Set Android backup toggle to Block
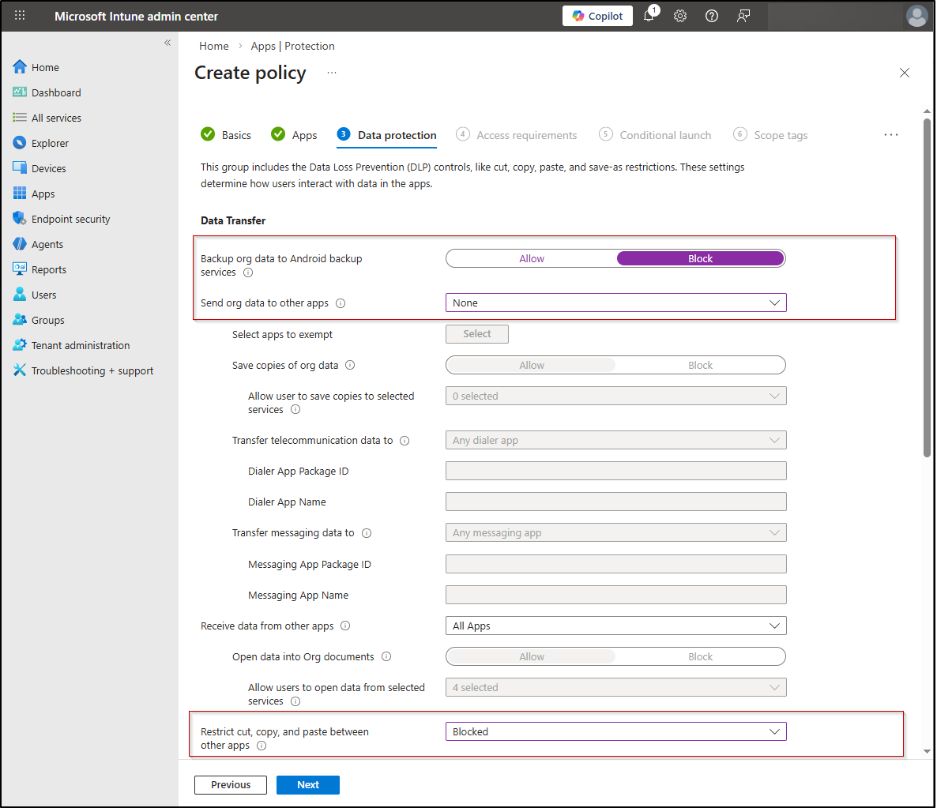Viewport: 936px width, 808px height. [700, 258]
